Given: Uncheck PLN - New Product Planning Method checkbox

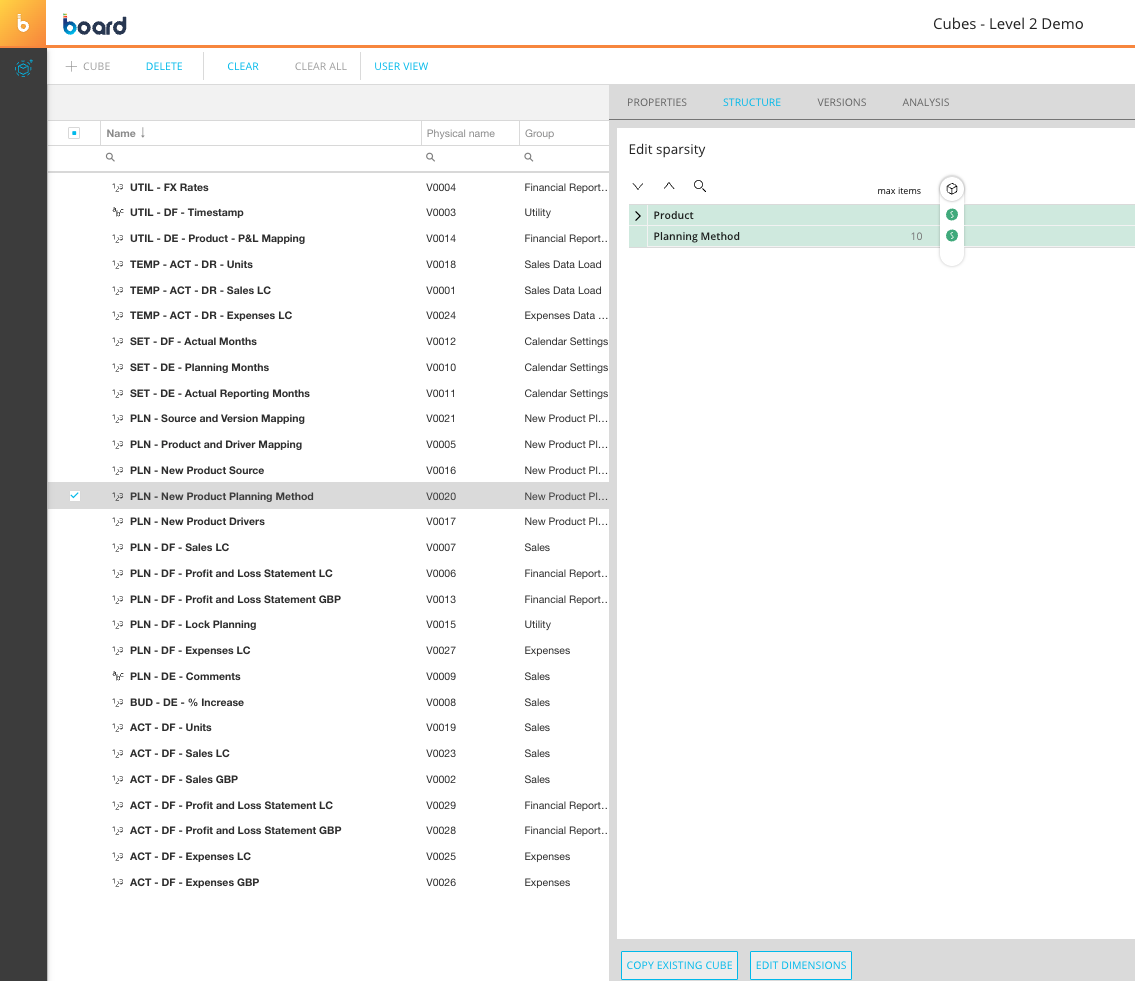Looking at the screenshot, I should (x=75, y=496).
